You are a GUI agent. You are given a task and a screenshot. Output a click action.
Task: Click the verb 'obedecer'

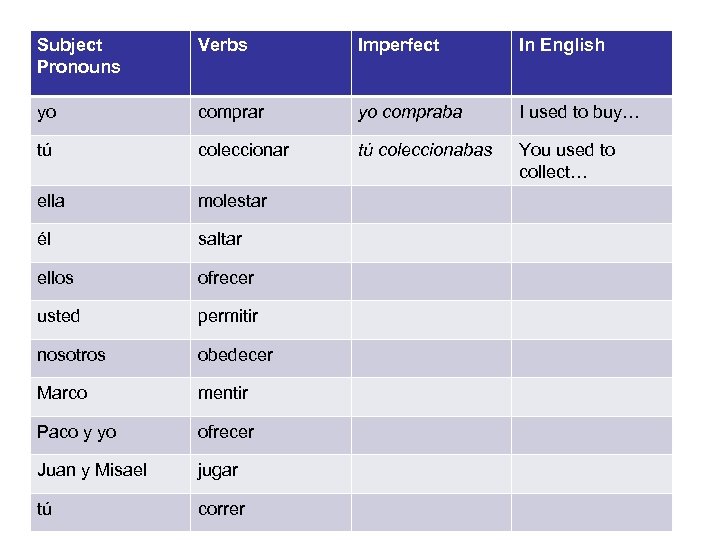[x=235, y=355]
